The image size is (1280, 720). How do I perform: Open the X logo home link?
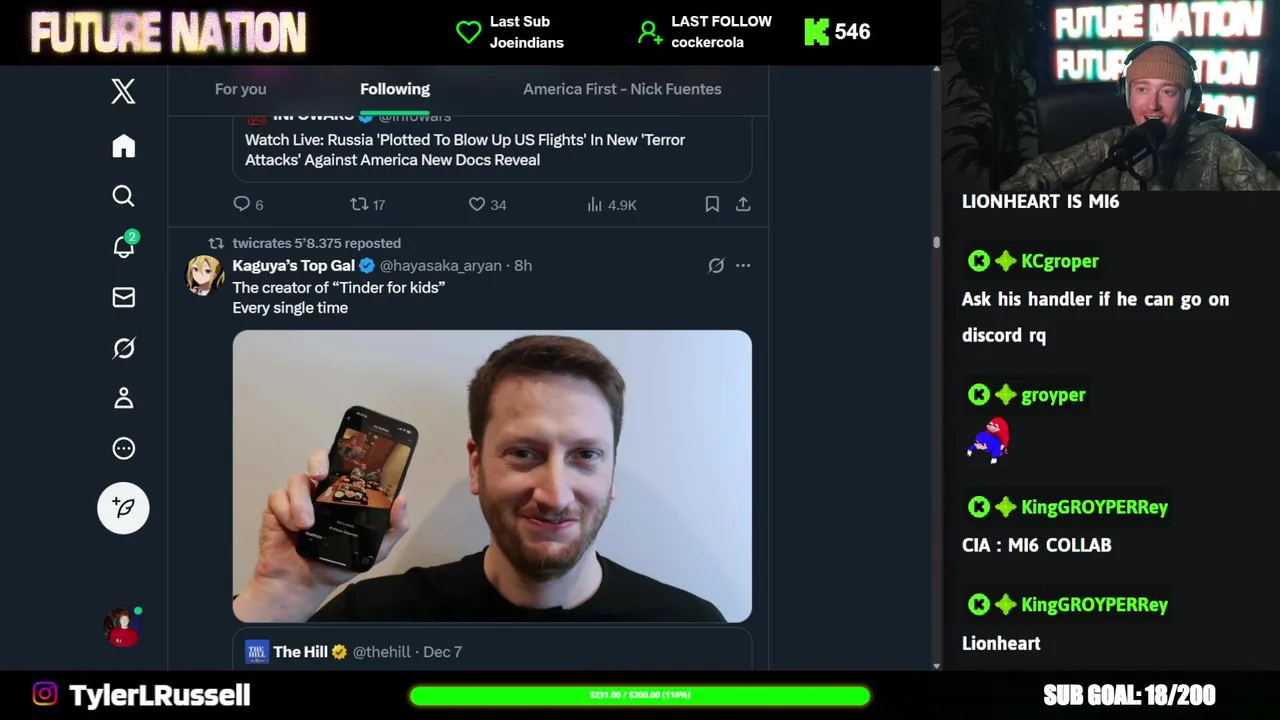(x=123, y=92)
